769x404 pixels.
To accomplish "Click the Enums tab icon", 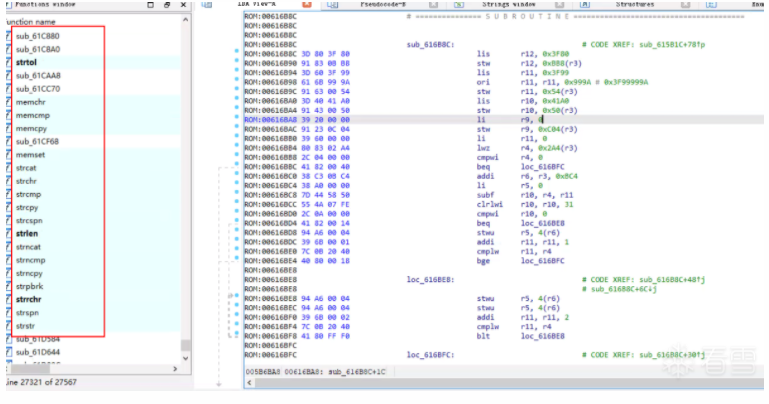I will coord(711,4).
